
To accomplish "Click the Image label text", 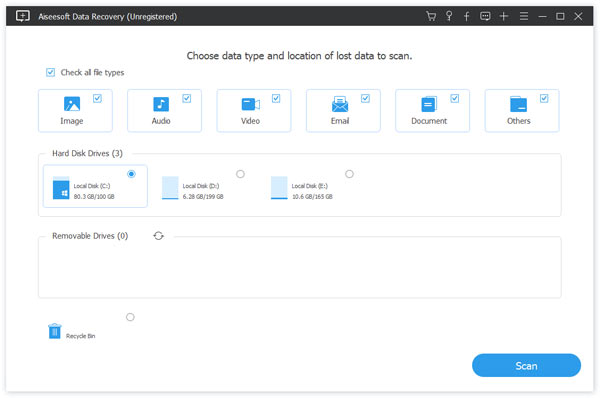I will [x=72, y=121].
